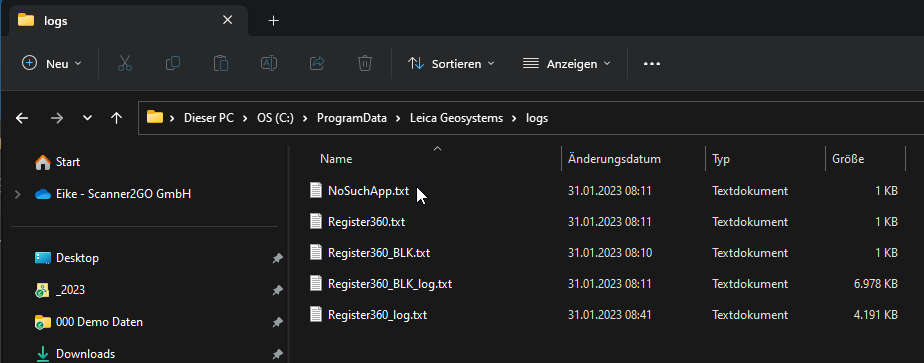Sort by Änderungsdatum column header
The image size is (924, 363).
point(614,159)
